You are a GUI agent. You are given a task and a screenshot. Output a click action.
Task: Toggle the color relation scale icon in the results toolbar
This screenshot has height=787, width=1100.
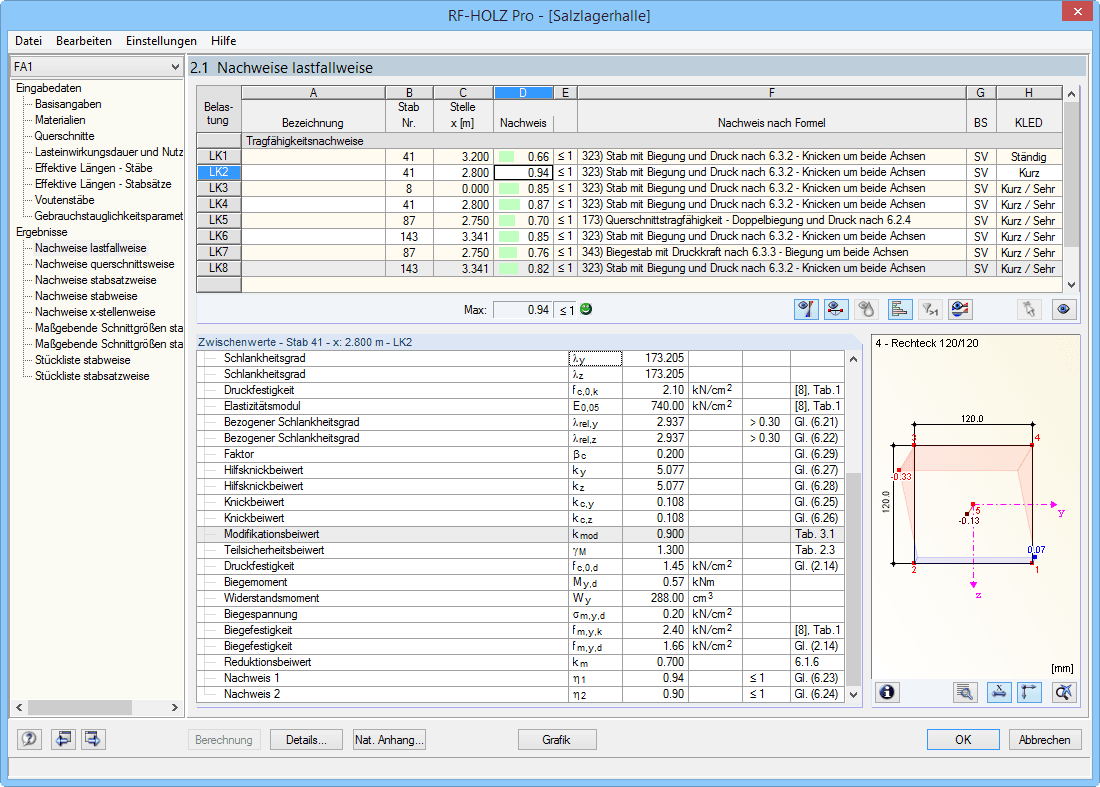pyautogui.click(x=806, y=309)
